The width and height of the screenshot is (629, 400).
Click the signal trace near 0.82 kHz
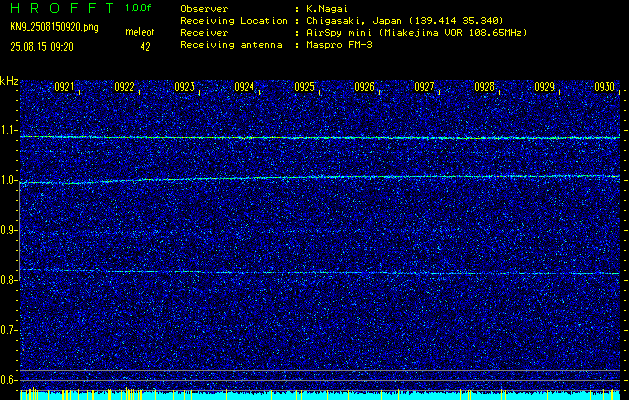tap(320, 272)
